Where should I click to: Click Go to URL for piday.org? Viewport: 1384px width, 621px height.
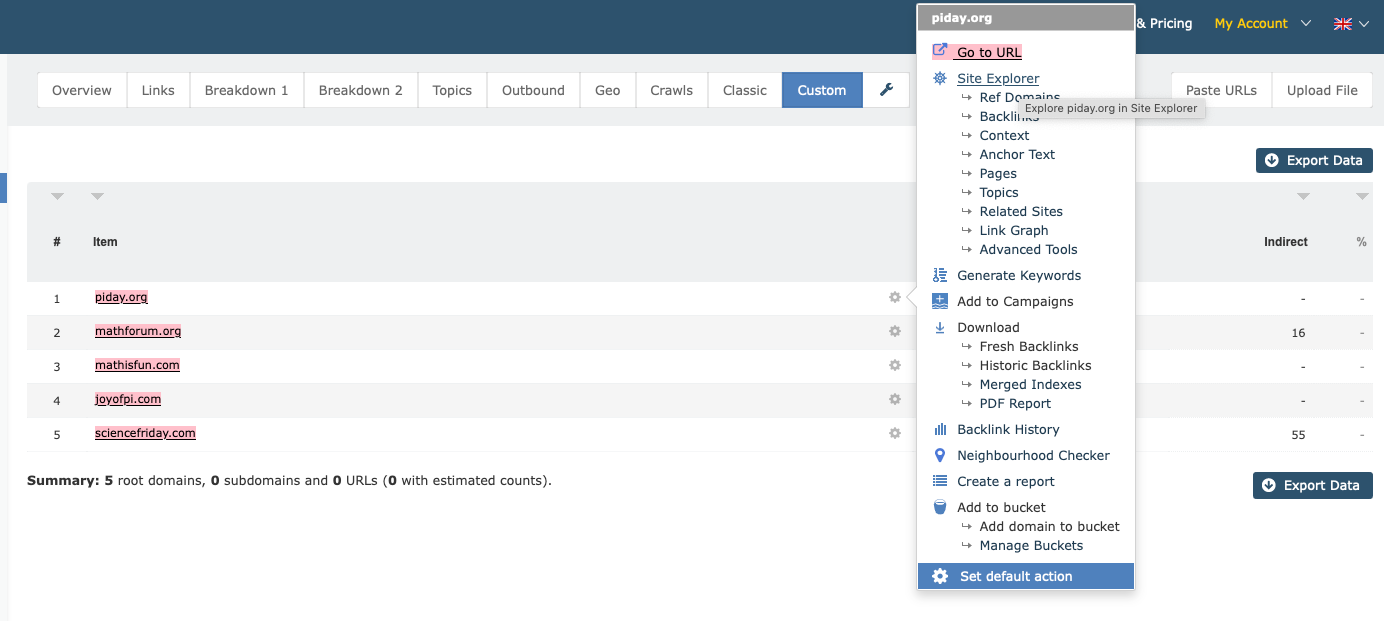tap(989, 51)
